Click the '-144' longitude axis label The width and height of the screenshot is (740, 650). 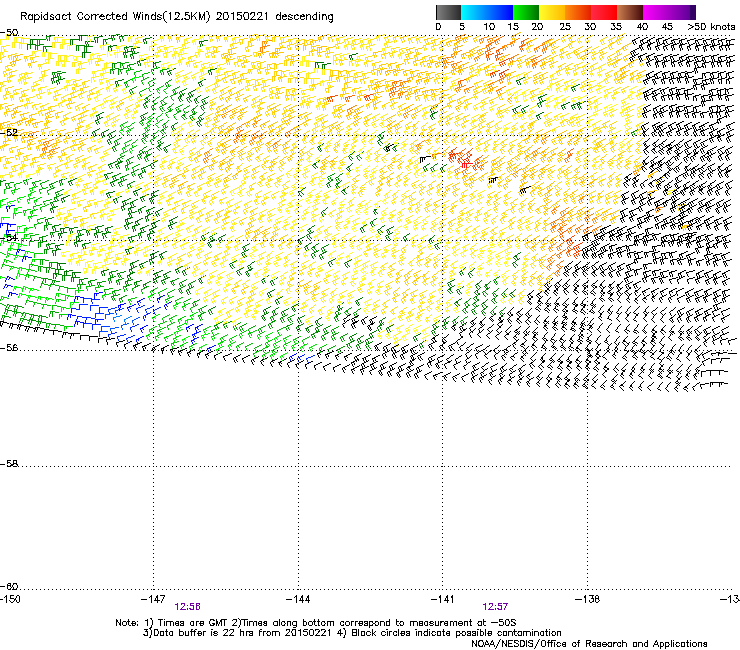point(298,599)
